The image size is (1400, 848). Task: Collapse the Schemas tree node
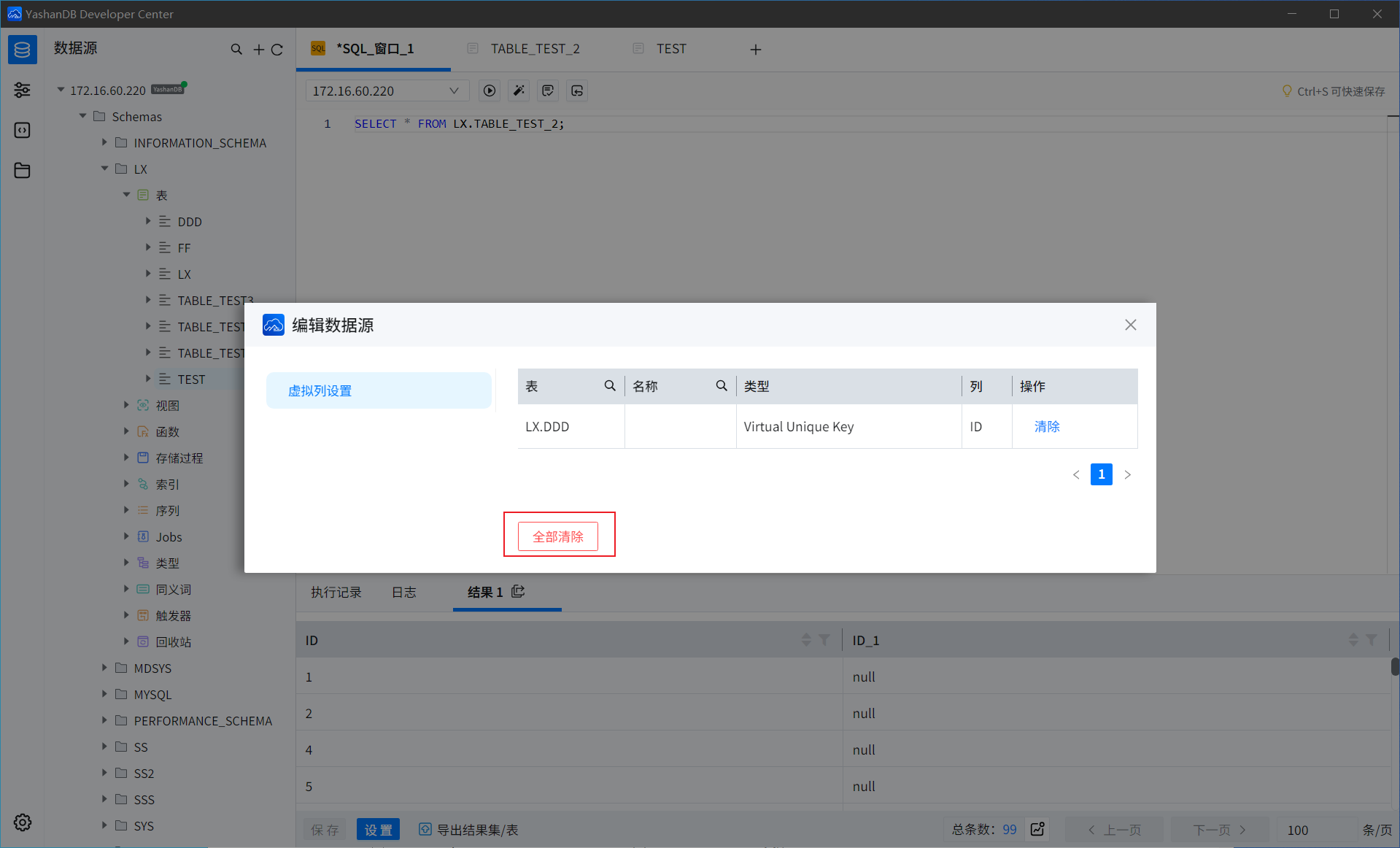[x=82, y=116]
